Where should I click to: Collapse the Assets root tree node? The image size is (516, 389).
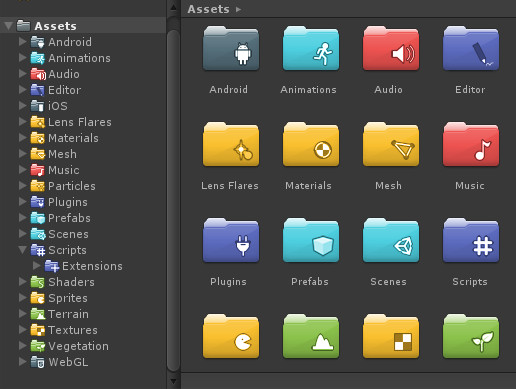pos(8,26)
